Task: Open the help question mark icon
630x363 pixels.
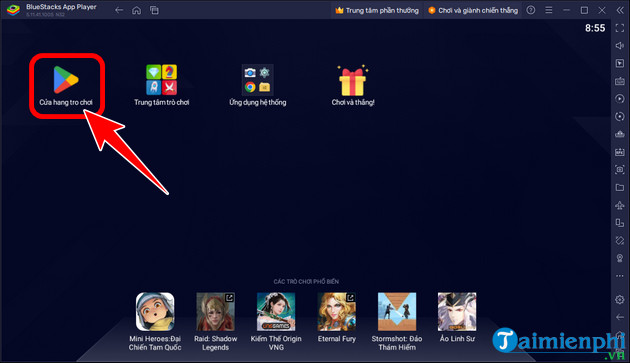Action: (x=531, y=10)
